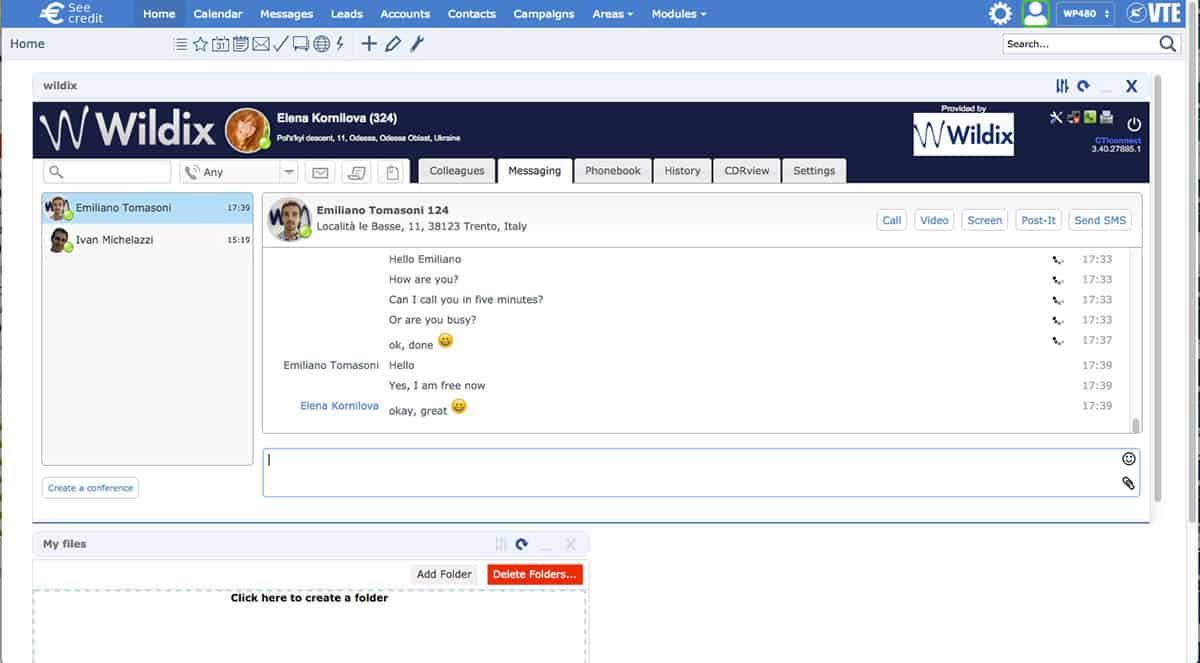Refresh the wildix widget with reload icon
This screenshot has width=1200, height=663.
[1083, 87]
